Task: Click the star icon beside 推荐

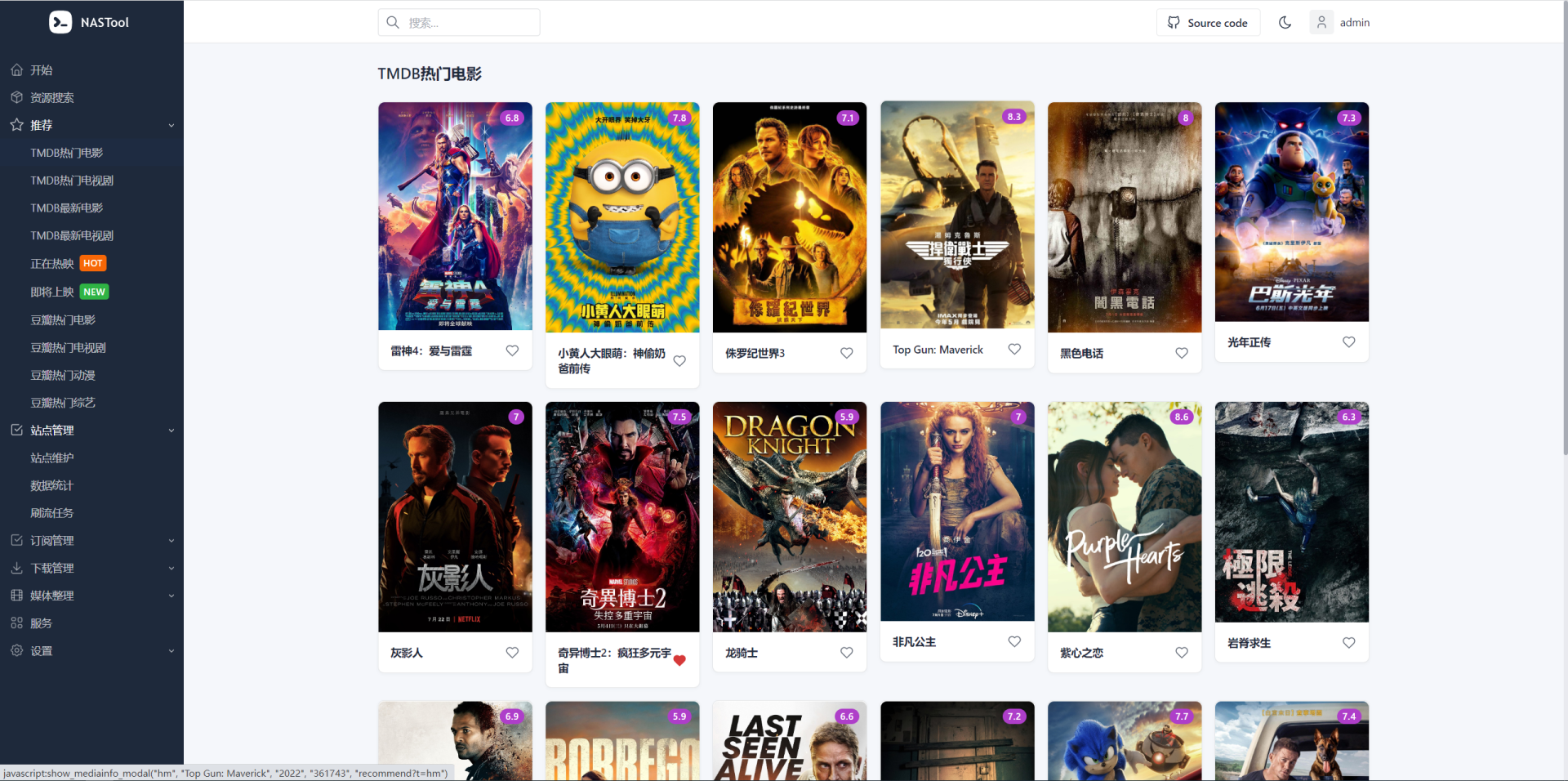Action: pos(16,125)
